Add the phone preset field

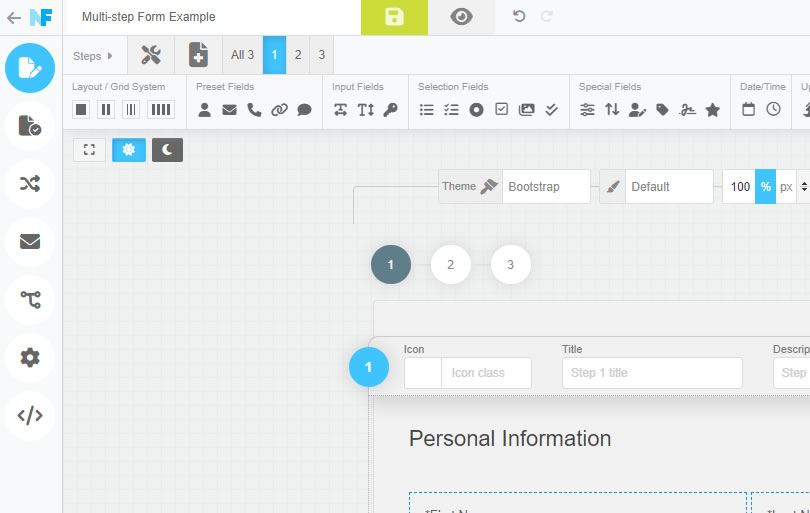click(254, 110)
